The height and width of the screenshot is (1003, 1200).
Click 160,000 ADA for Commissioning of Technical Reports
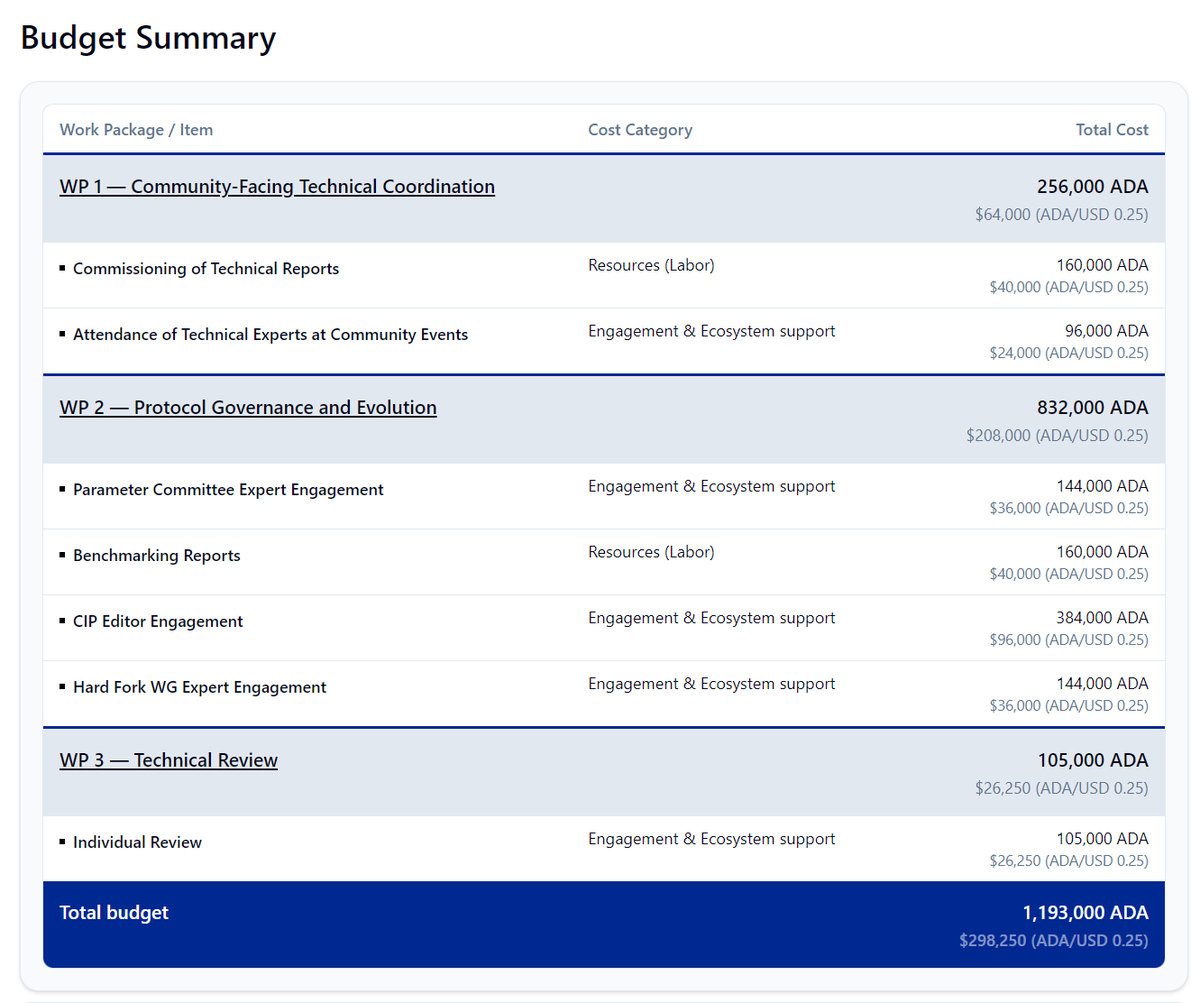1102,265
